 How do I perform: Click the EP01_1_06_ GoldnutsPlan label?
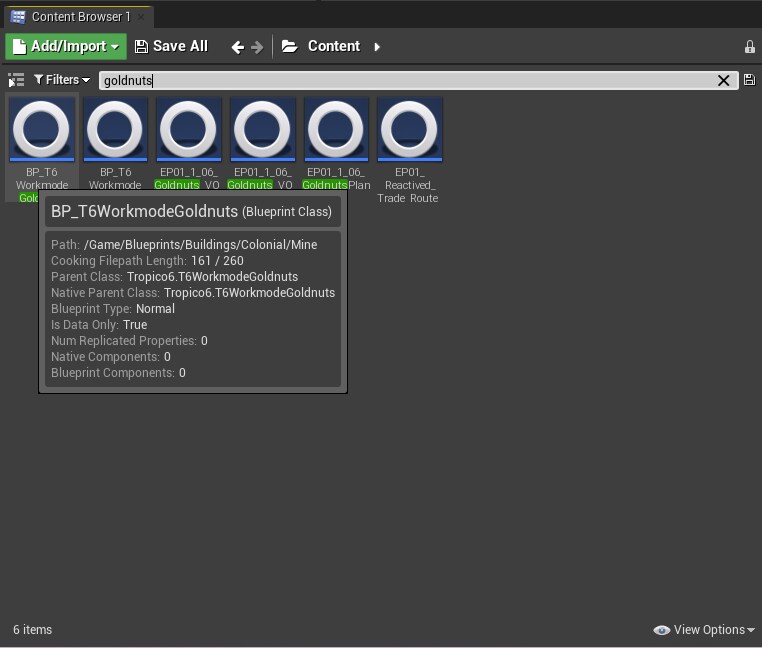(x=336, y=179)
